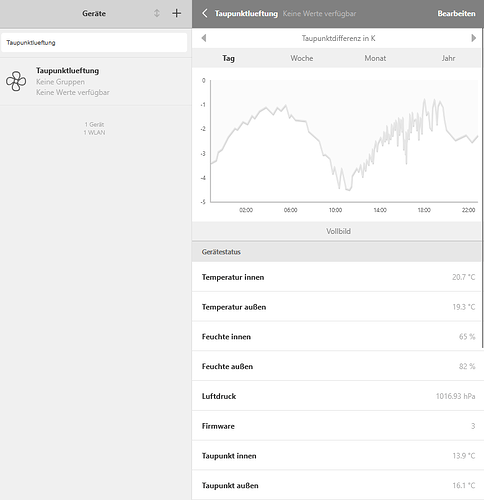Switch chart to Monat view

[375, 58]
